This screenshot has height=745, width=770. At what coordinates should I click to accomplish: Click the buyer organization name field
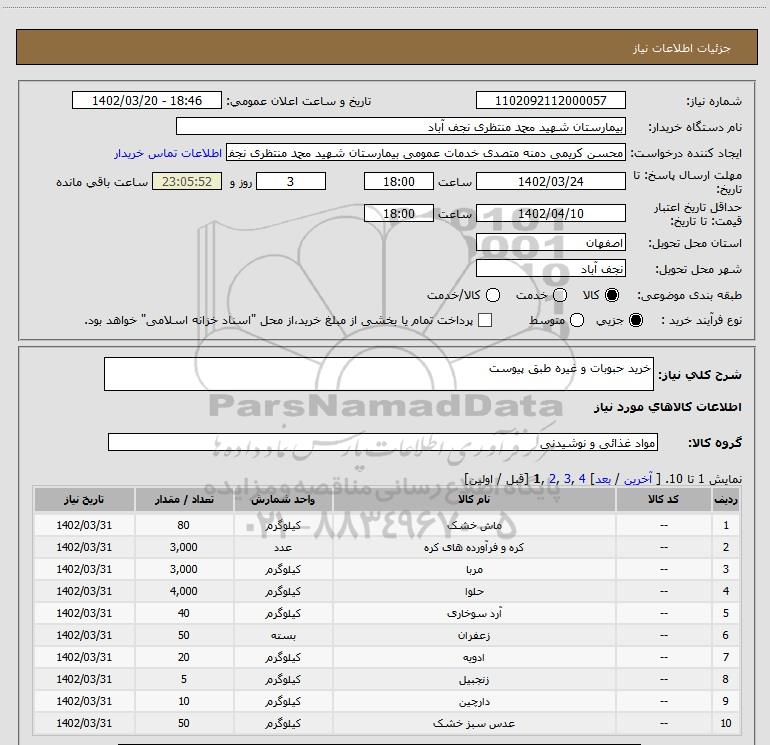(401, 127)
